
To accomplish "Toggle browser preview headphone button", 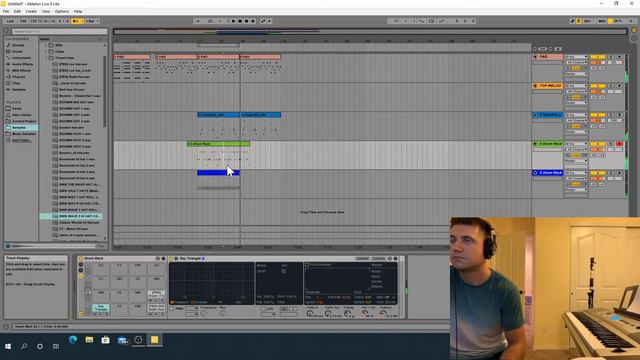I will [x=7, y=246].
